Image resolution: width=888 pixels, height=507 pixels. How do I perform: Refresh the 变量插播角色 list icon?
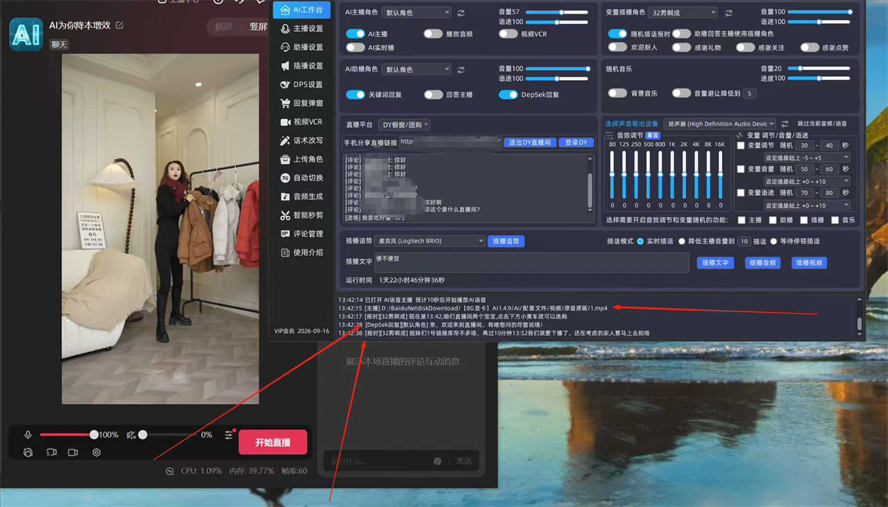729,12
